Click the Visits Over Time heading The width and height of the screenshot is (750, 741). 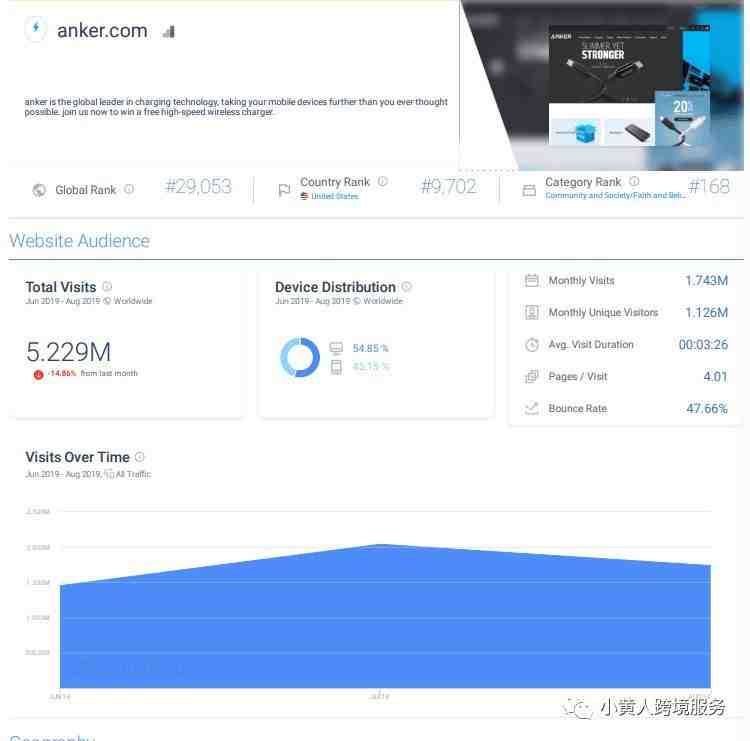(77, 457)
